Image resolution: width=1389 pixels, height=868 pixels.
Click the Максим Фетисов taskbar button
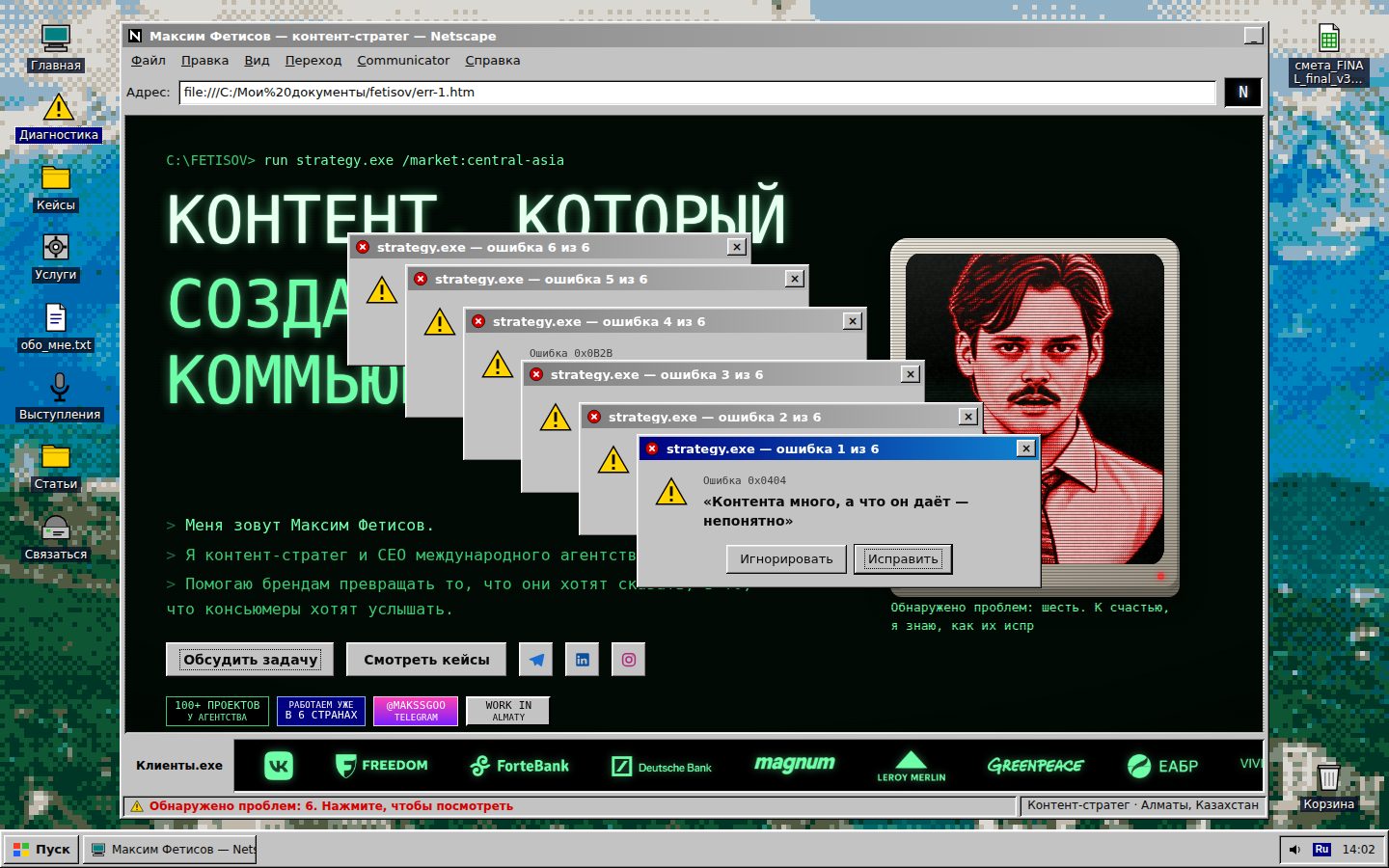[170, 850]
